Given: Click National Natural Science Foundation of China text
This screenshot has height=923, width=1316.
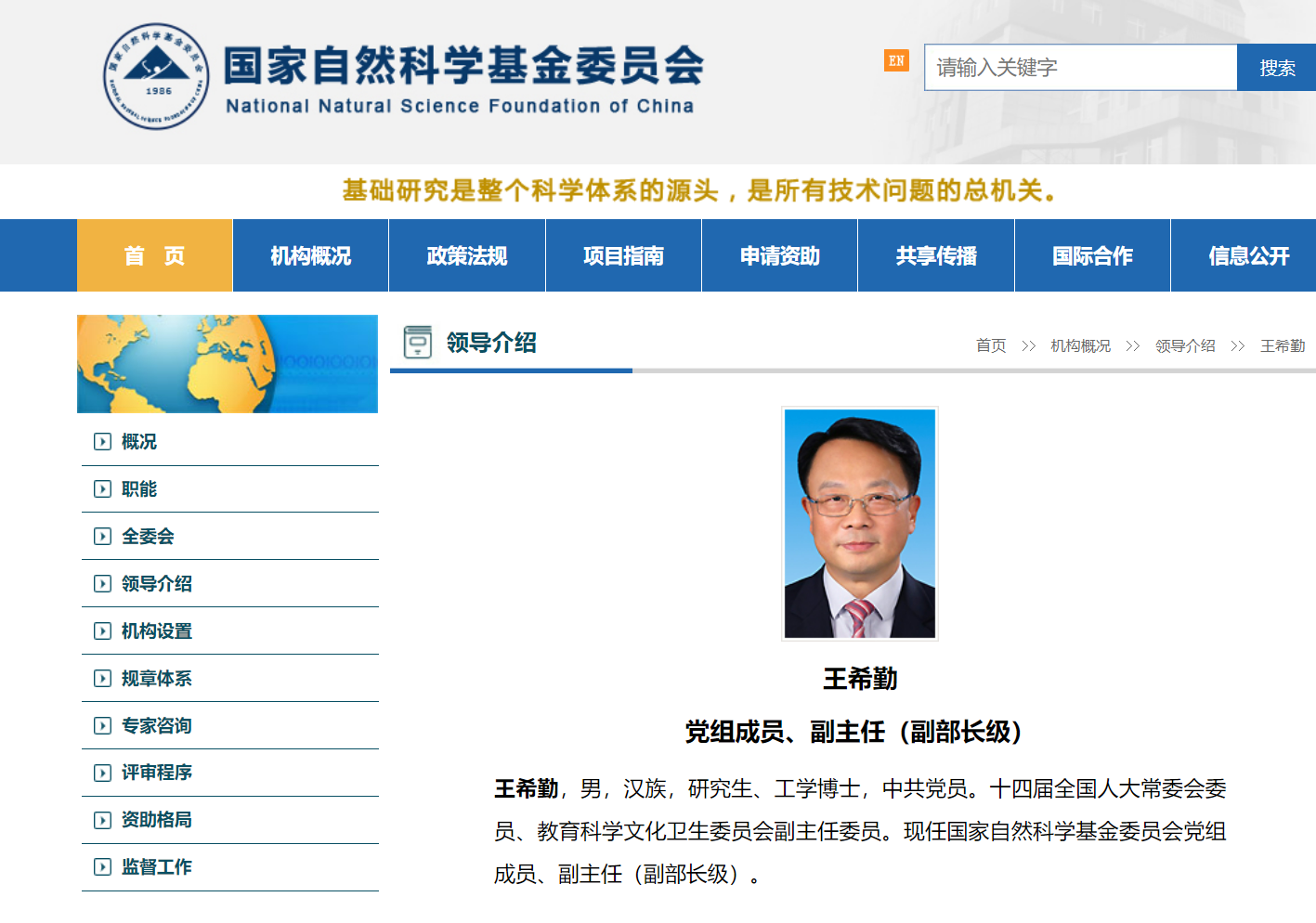Looking at the screenshot, I should coord(460,106).
